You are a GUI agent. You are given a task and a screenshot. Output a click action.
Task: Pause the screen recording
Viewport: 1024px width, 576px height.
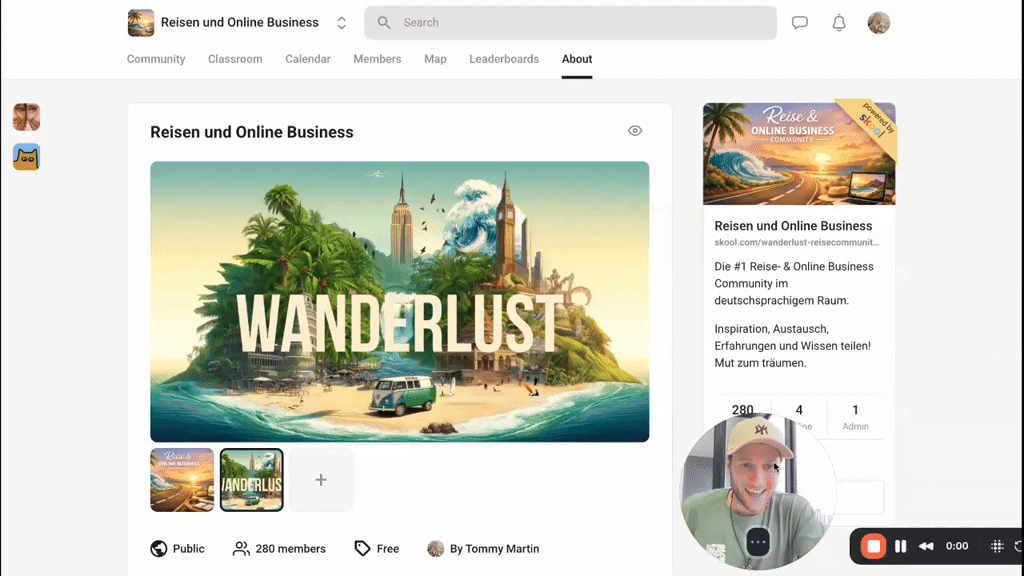click(901, 546)
